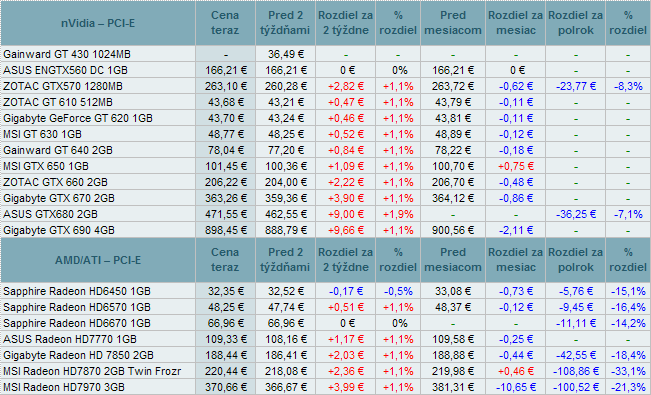Click the +9,00 € two-week difference cell
This screenshot has height=395, width=651.
click(345, 214)
